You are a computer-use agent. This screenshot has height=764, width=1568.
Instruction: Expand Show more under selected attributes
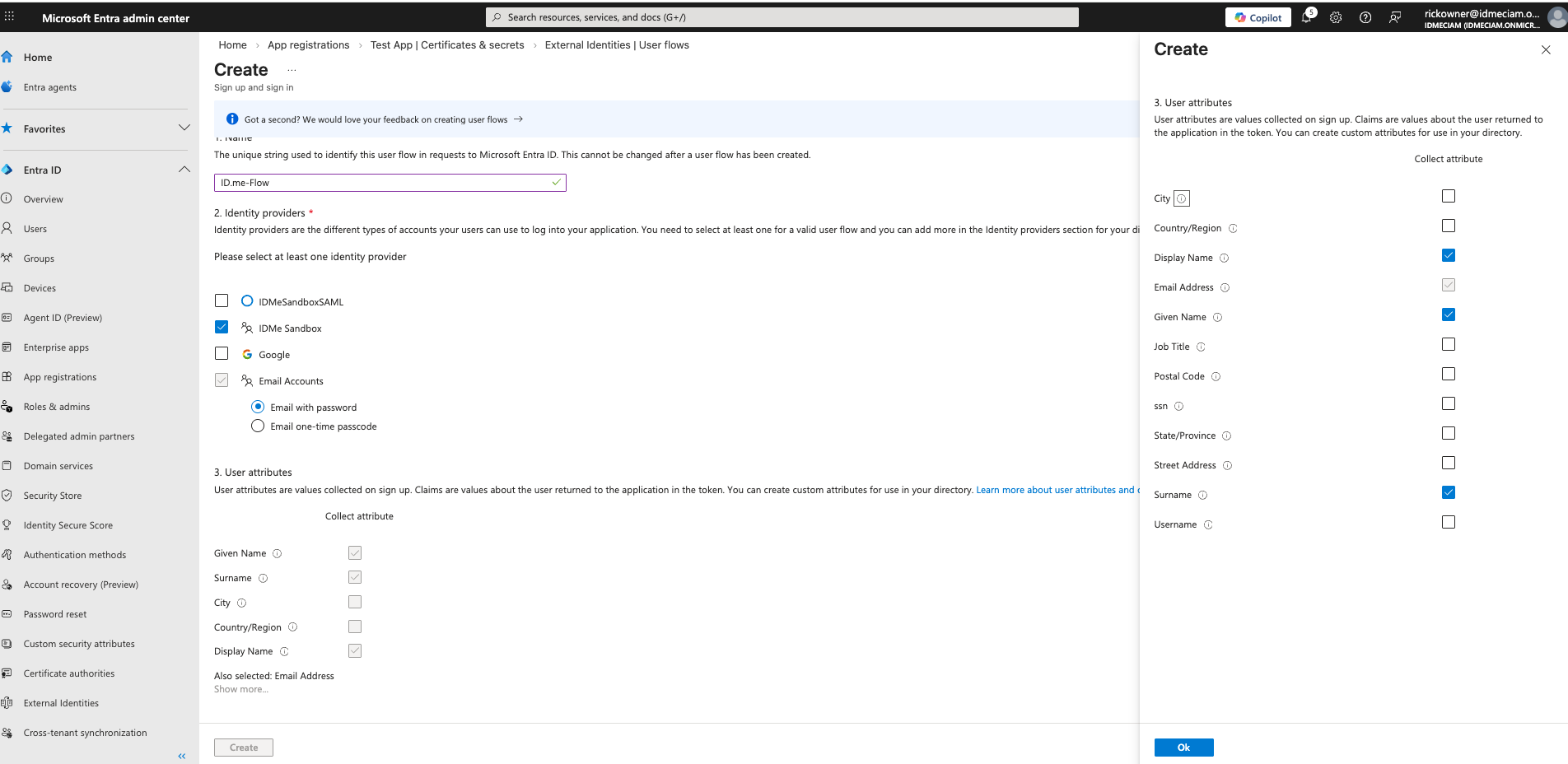pyautogui.click(x=240, y=689)
